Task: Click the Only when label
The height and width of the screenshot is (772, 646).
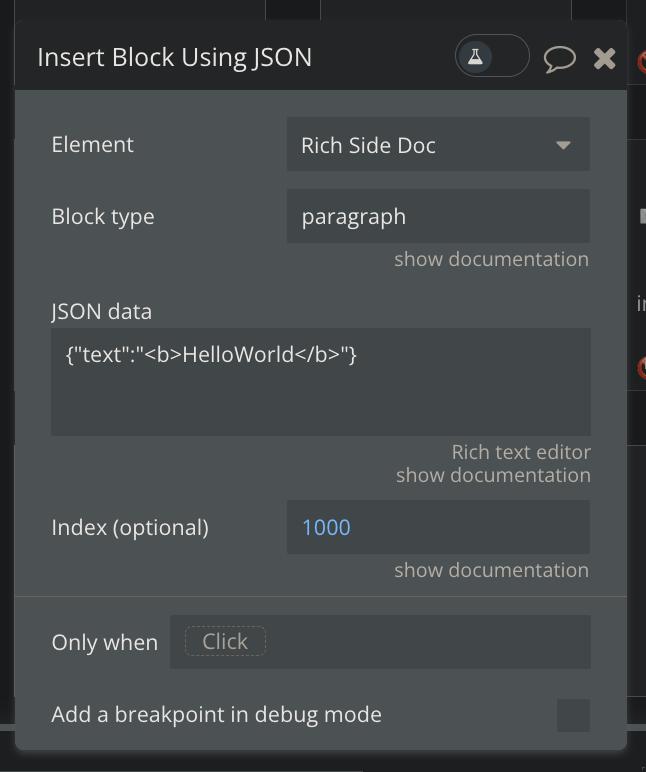Action: (105, 642)
